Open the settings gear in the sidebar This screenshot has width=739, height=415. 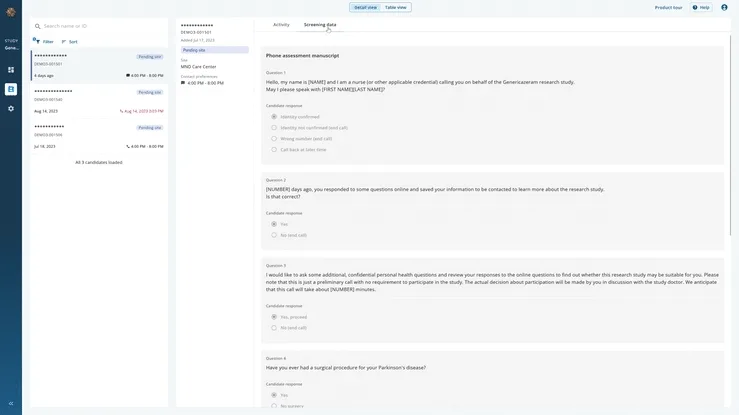(11, 109)
